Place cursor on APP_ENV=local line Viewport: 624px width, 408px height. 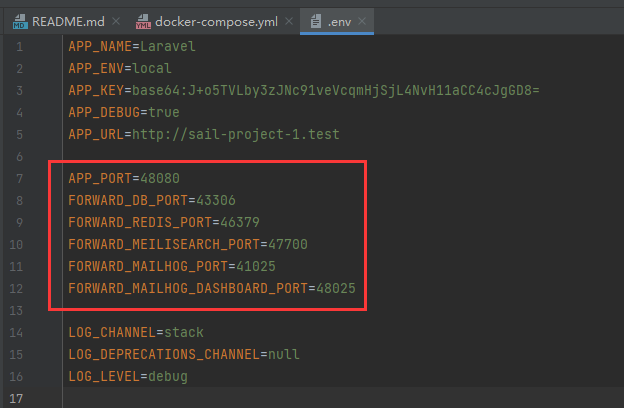click(x=120, y=68)
